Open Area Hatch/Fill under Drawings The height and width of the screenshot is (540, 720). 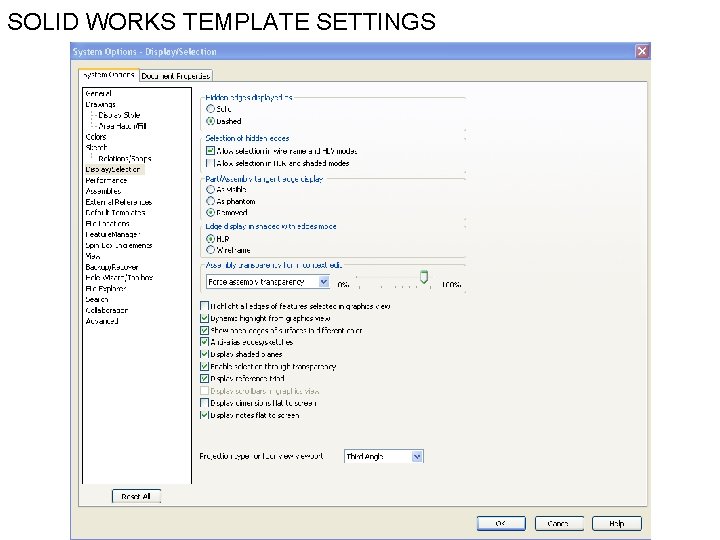122,126
